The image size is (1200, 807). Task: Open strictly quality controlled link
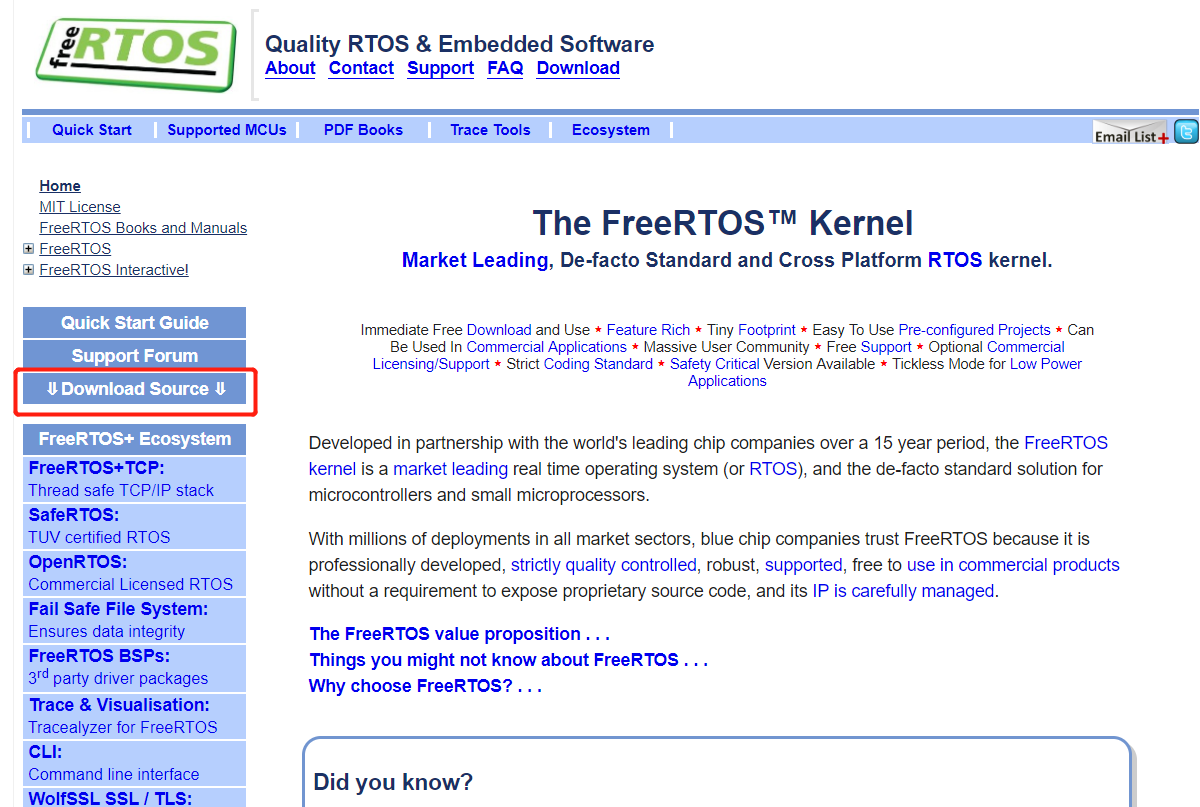[x=604, y=565]
